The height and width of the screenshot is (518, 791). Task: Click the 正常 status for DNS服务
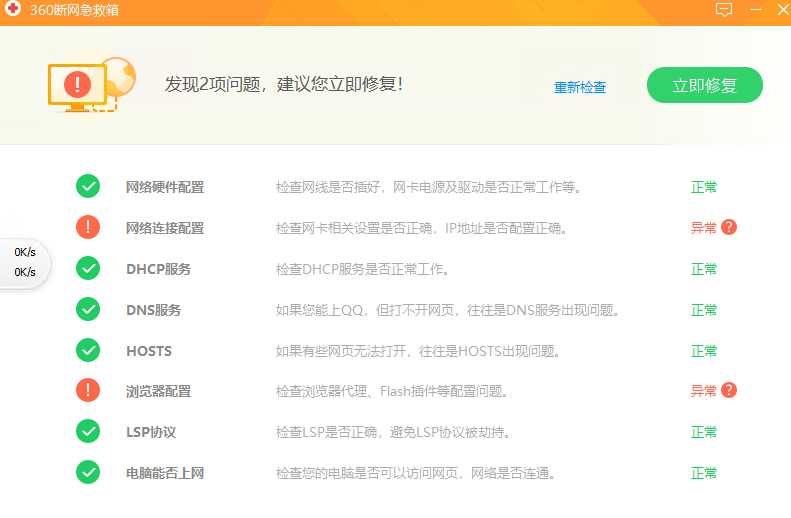[704, 310]
